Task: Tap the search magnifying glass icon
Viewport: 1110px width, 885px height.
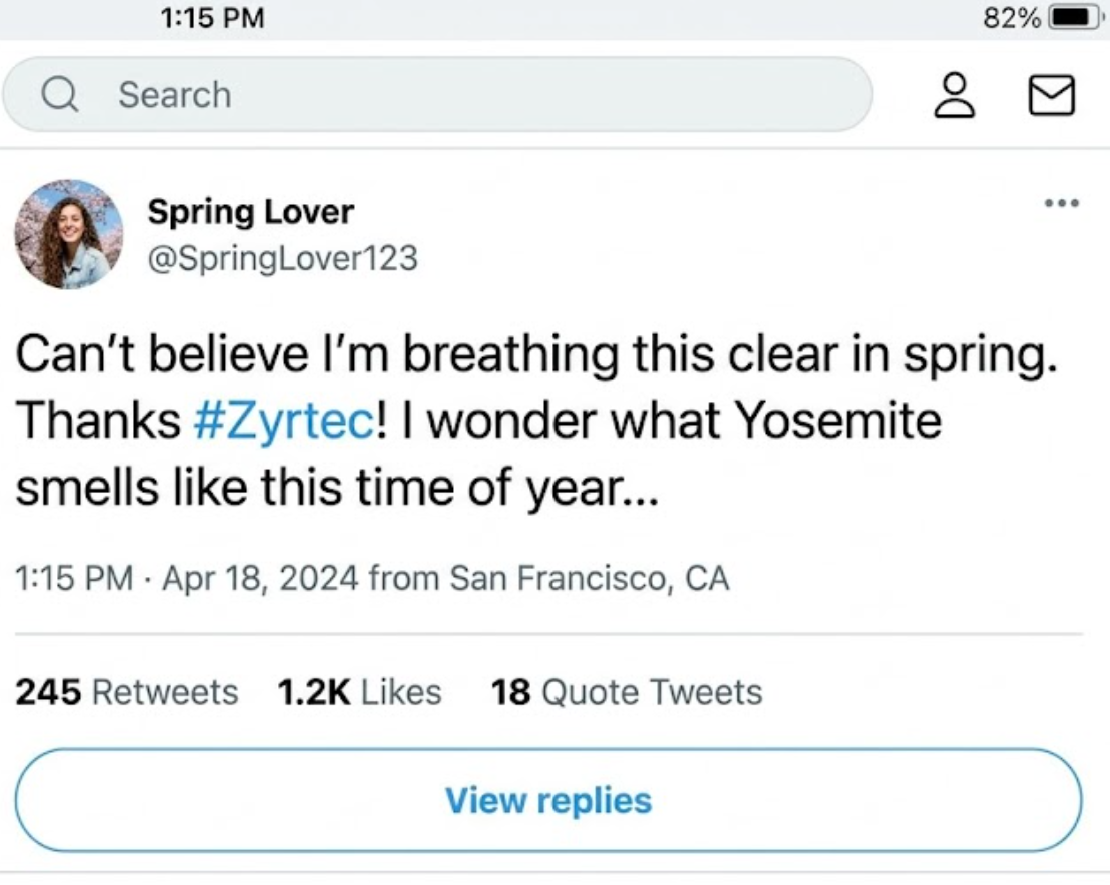Action: [59, 95]
